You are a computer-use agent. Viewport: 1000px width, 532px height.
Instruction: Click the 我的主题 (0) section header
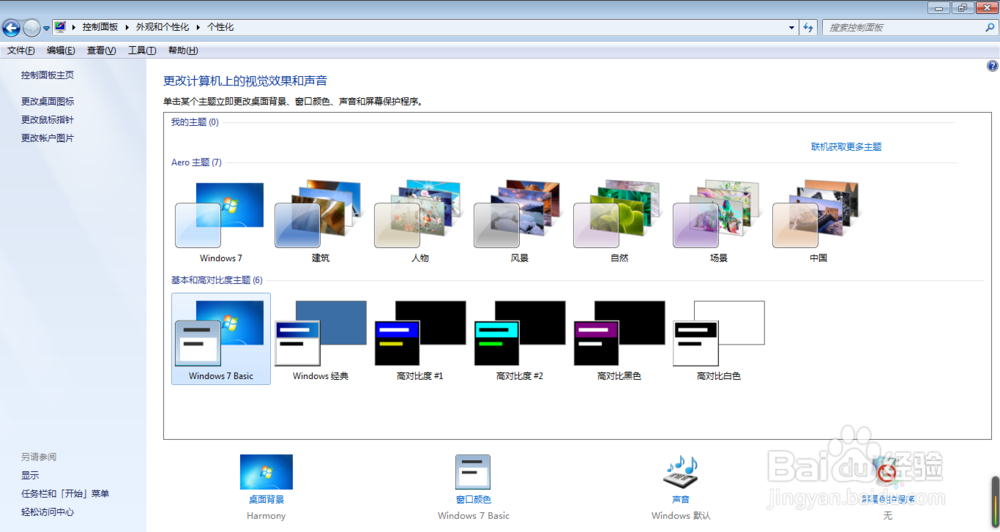tap(195, 122)
